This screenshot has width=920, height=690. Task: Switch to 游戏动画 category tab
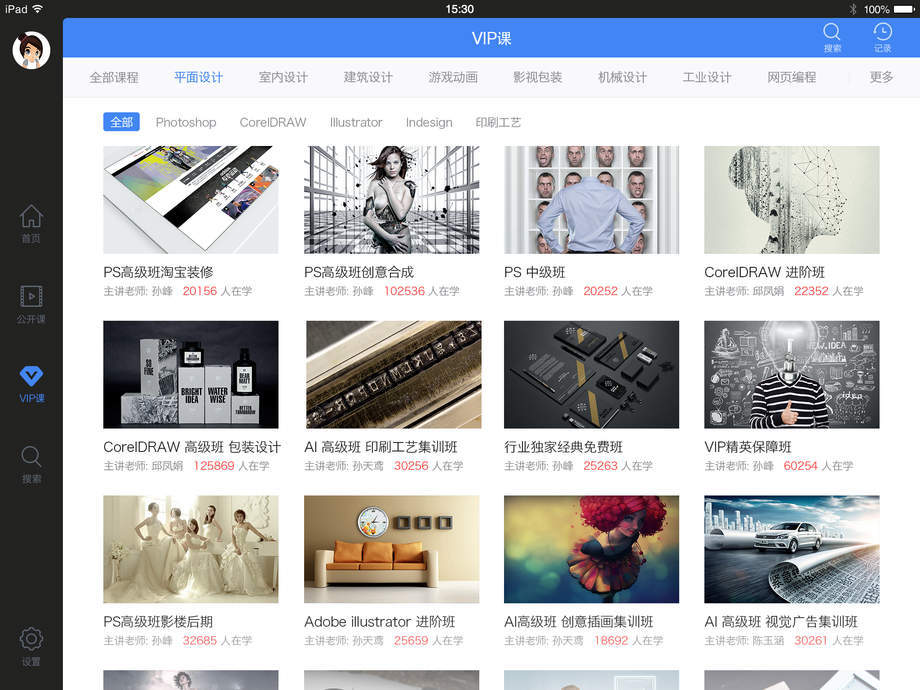453,77
